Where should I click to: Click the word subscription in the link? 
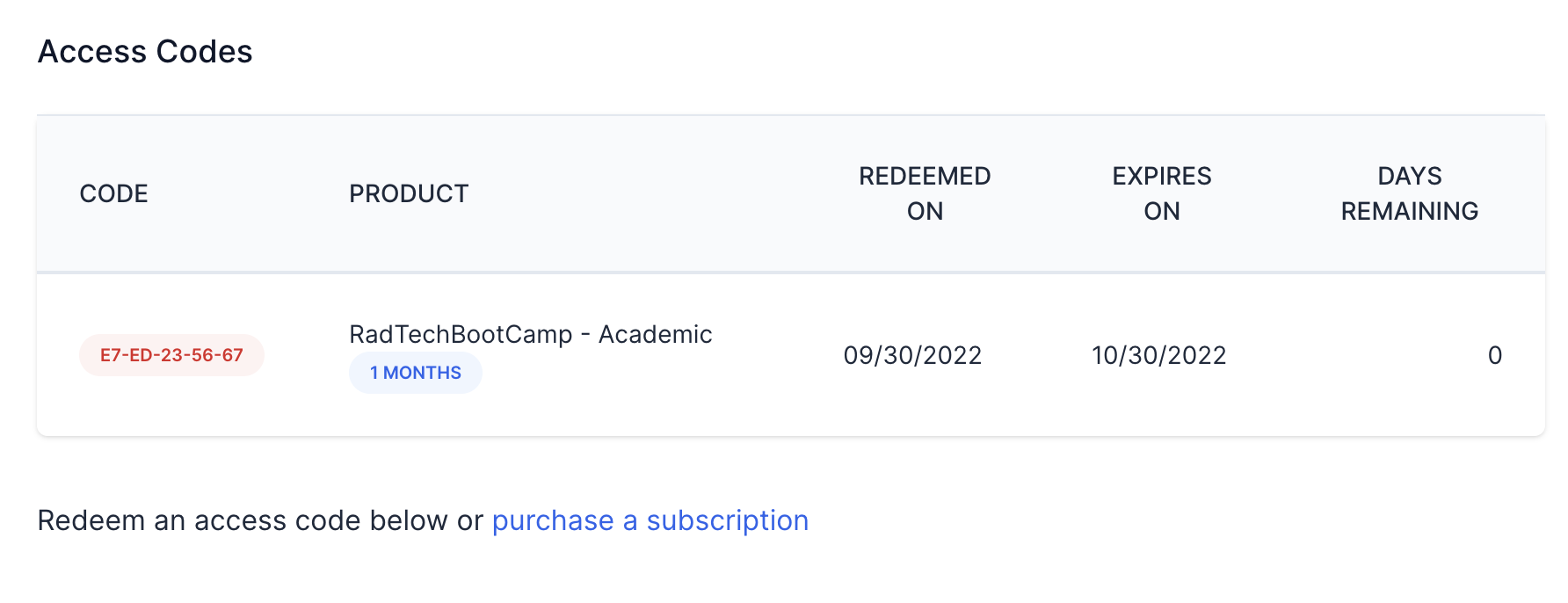(728, 520)
